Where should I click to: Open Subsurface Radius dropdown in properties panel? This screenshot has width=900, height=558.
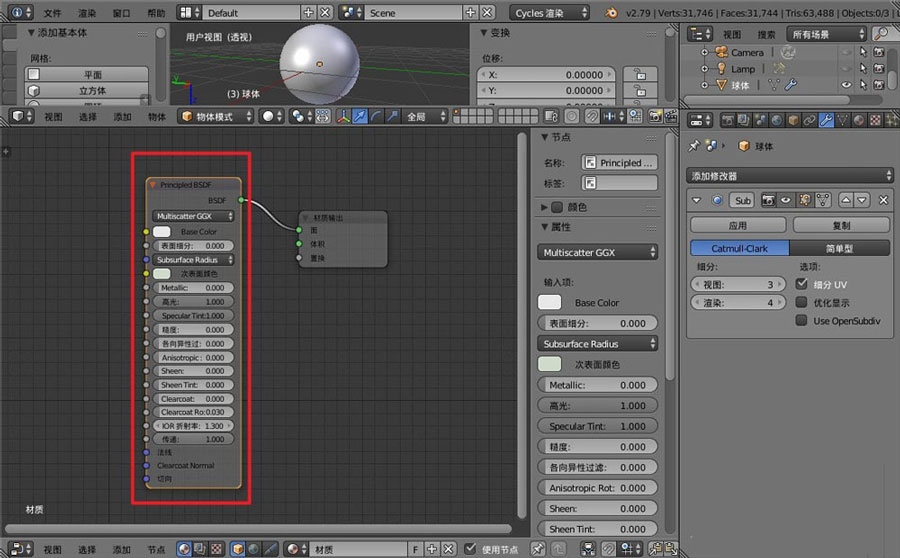598,344
